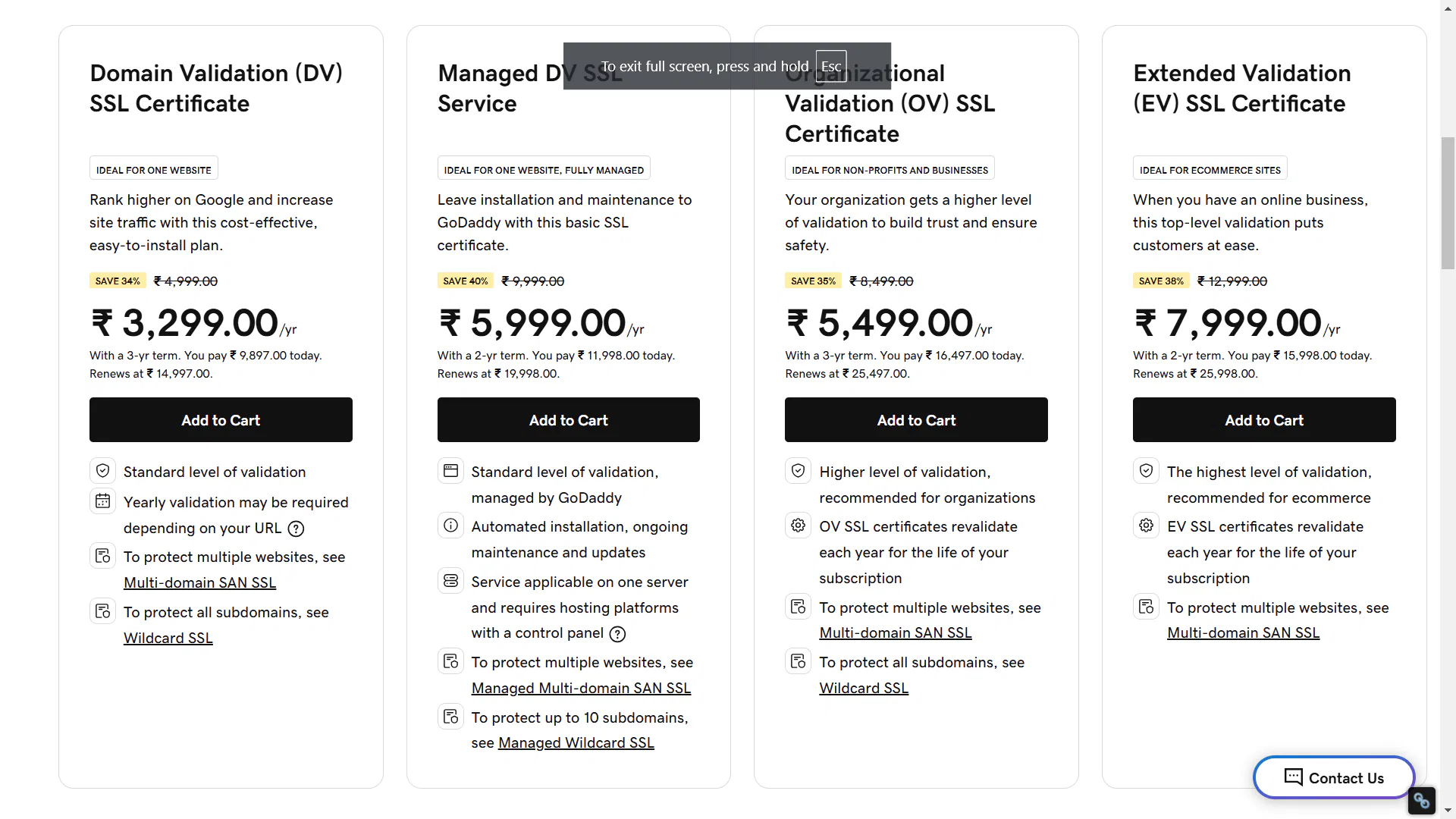Add the Domain Validation SSL Certificate to cart
The height and width of the screenshot is (819, 1456).
(x=221, y=420)
